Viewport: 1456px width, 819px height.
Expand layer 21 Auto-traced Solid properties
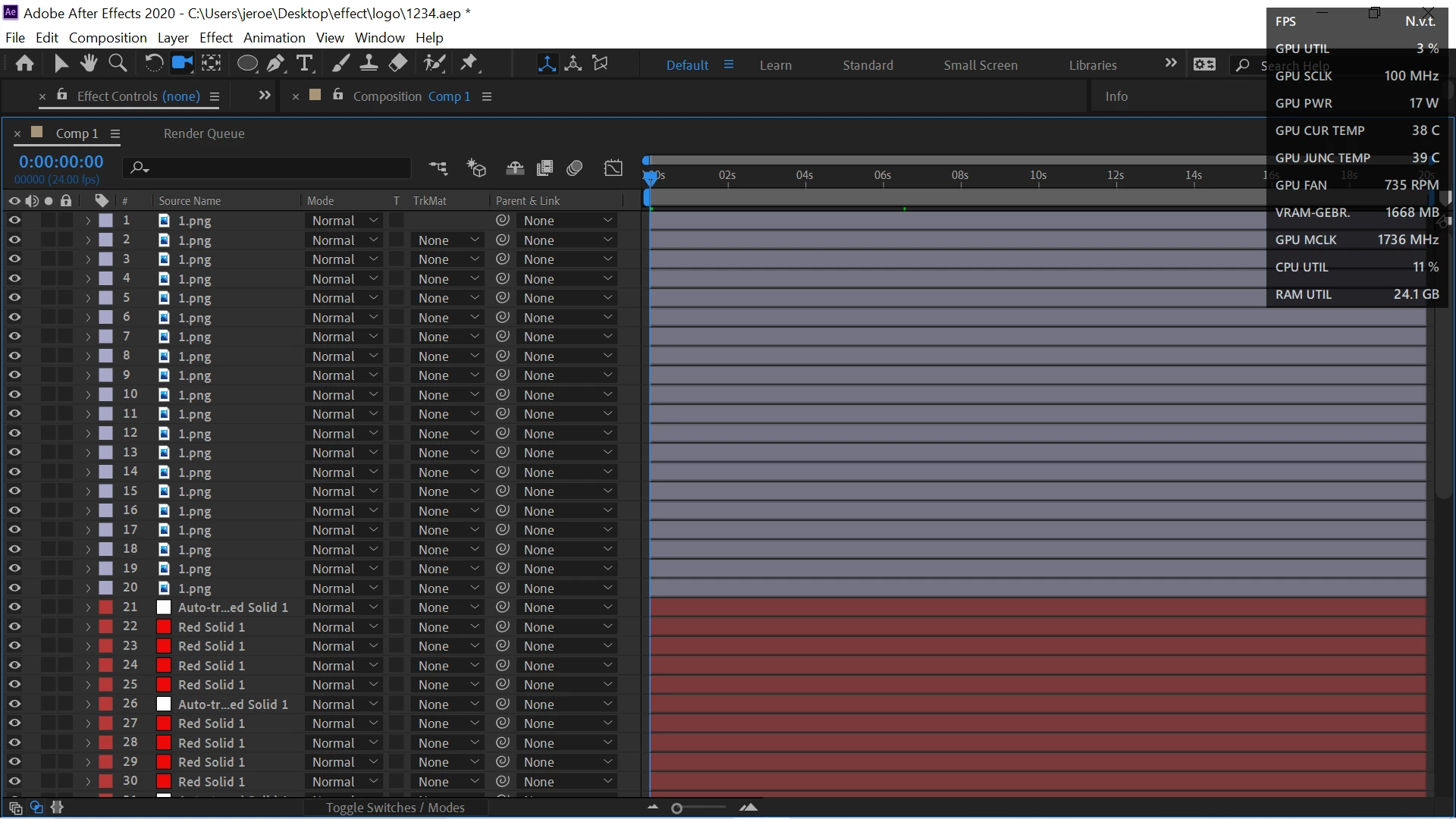pyautogui.click(x=88, y=608)
